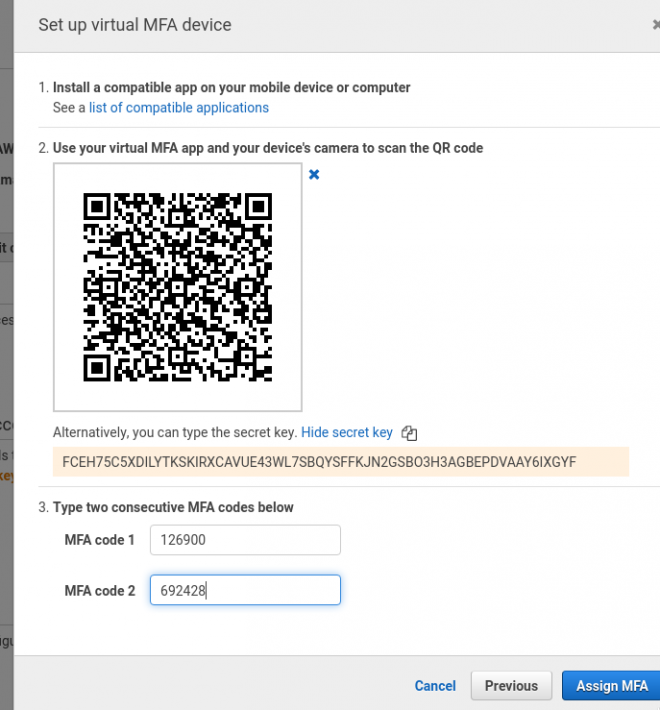Viewport: 660px width, 710px height.
Task: Click the 'Type two consecutive MFA codes' heading
Action: click(173, 507)
